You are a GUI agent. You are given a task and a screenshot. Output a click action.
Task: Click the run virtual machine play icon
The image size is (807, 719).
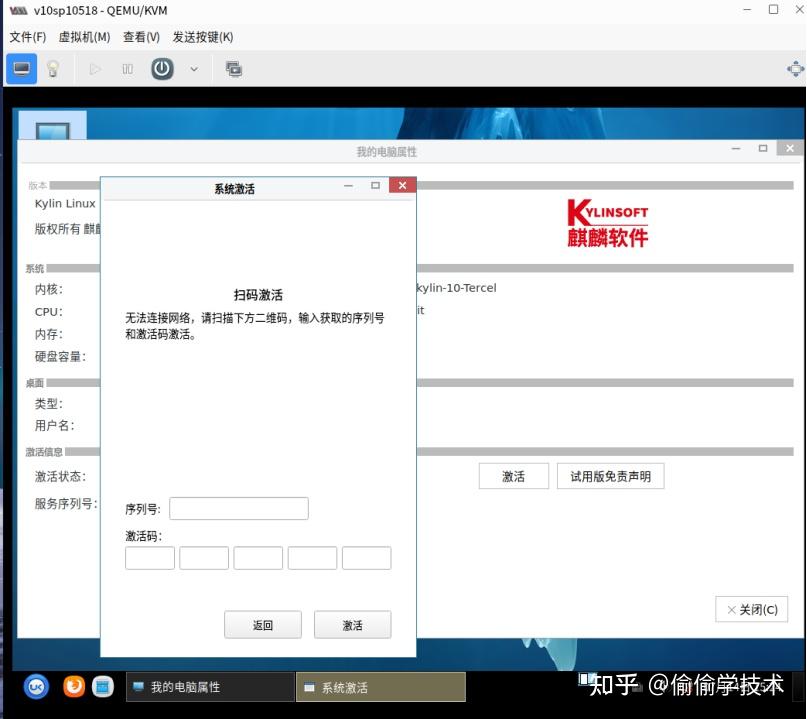[x=95, y=69]
